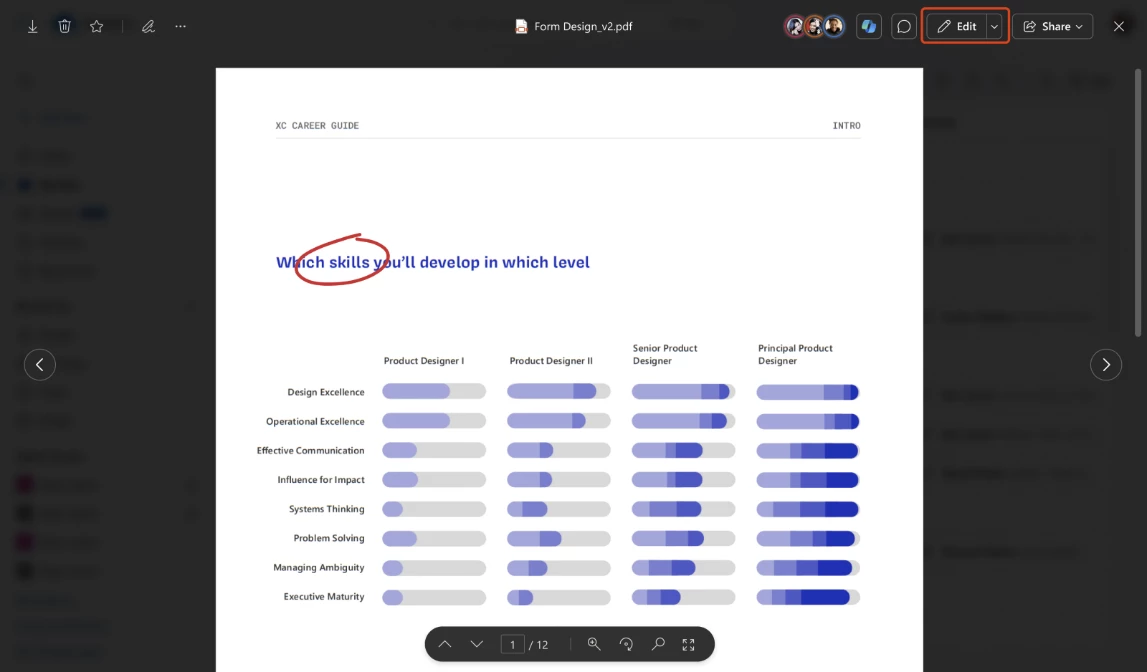The height and width of the screenshot is (672, 1147).
Task: Open the Share dropdown button
Action: coord(1053,26)
